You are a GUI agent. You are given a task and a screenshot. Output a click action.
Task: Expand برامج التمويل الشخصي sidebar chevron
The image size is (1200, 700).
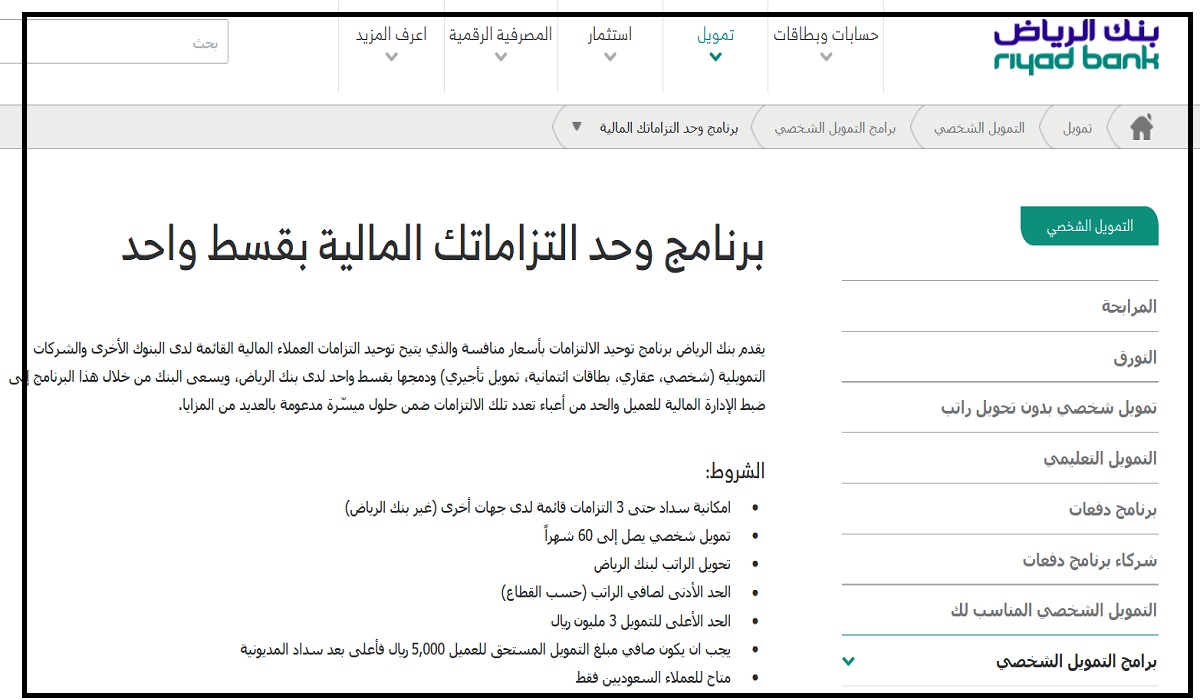(849, 662)
